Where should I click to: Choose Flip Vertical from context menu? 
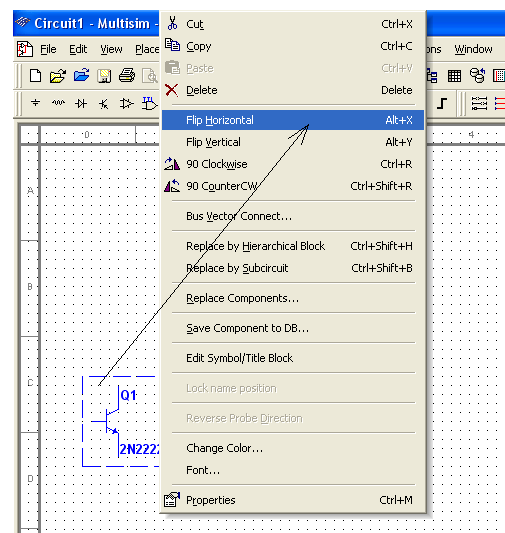(293, 142)
